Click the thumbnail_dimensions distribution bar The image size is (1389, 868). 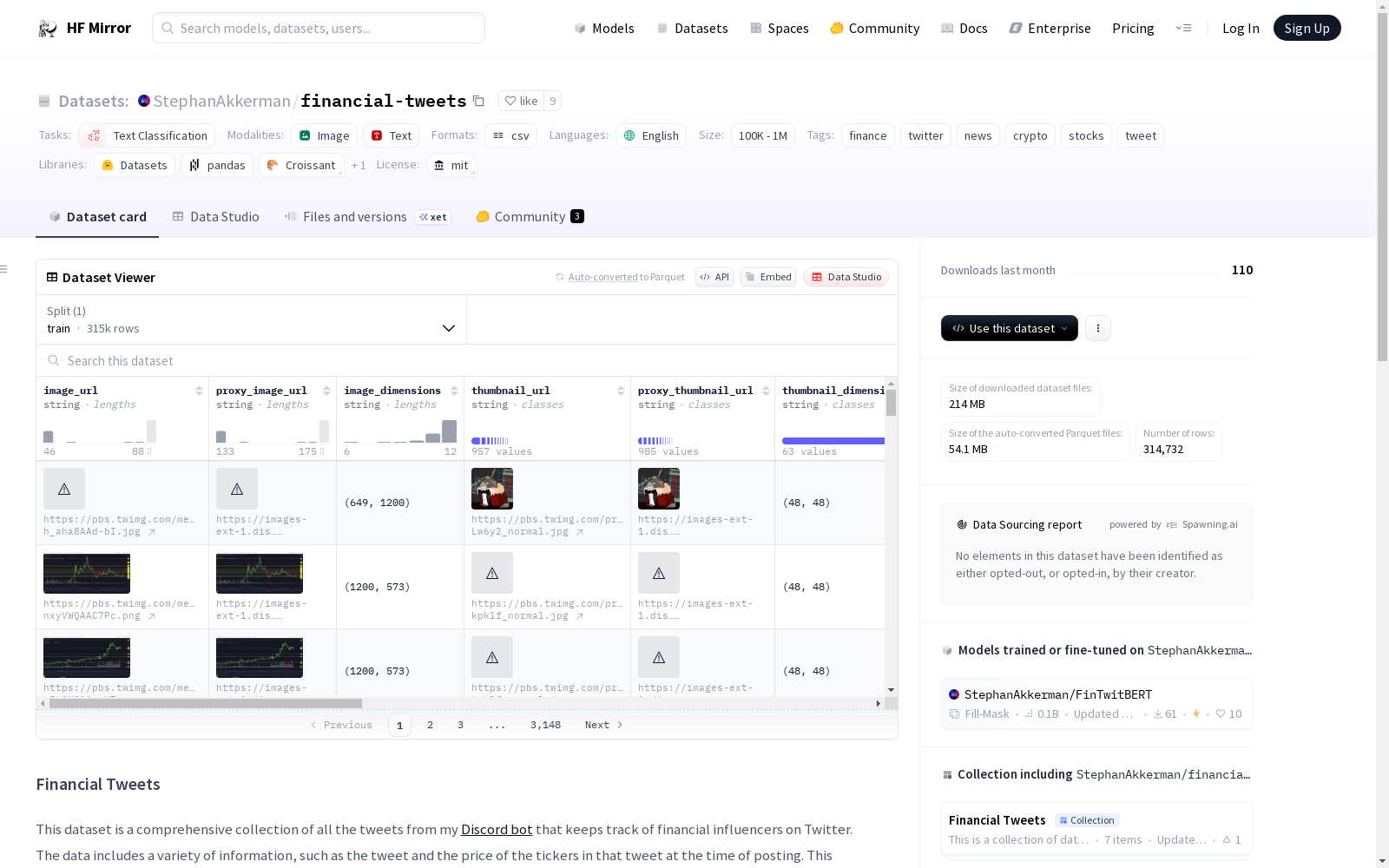click(833, 441)
